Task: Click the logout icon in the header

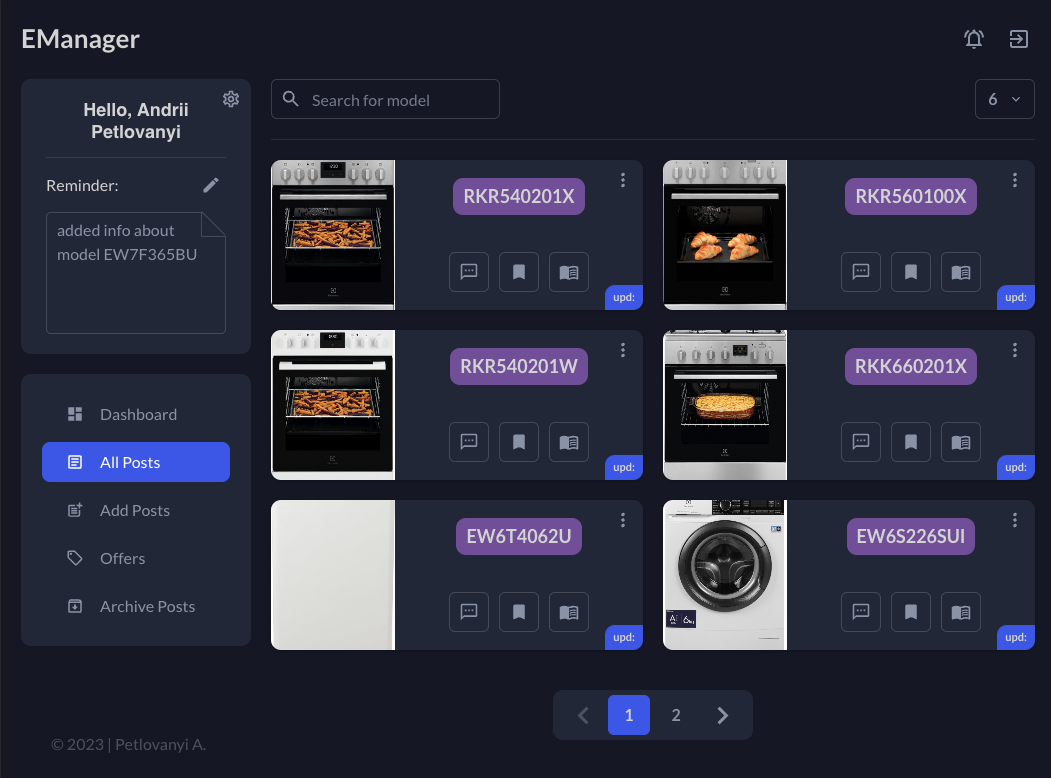Action: (x=1019, y=39)
